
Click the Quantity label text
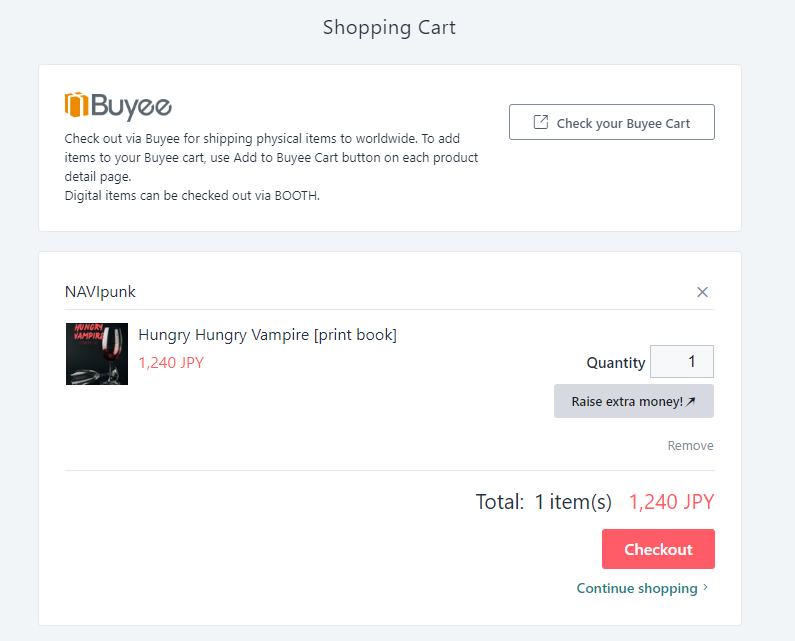615,363
